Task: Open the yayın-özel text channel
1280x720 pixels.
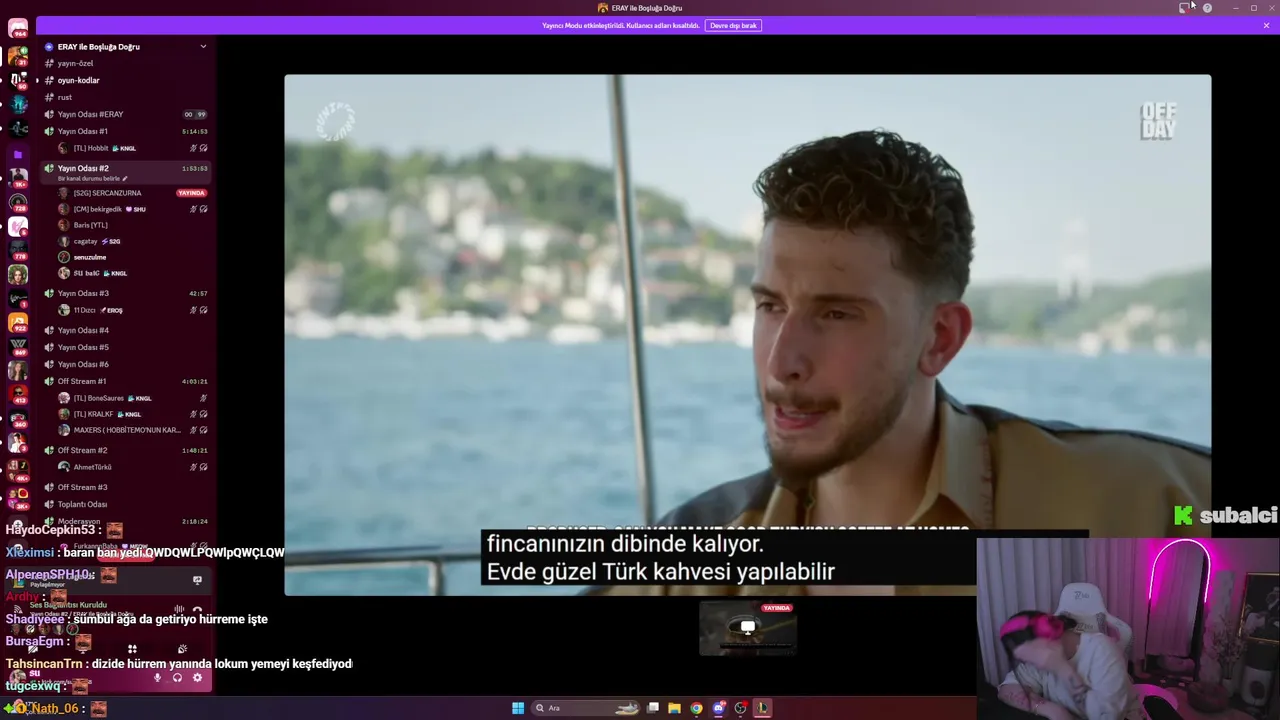Action: click(125, 63)
